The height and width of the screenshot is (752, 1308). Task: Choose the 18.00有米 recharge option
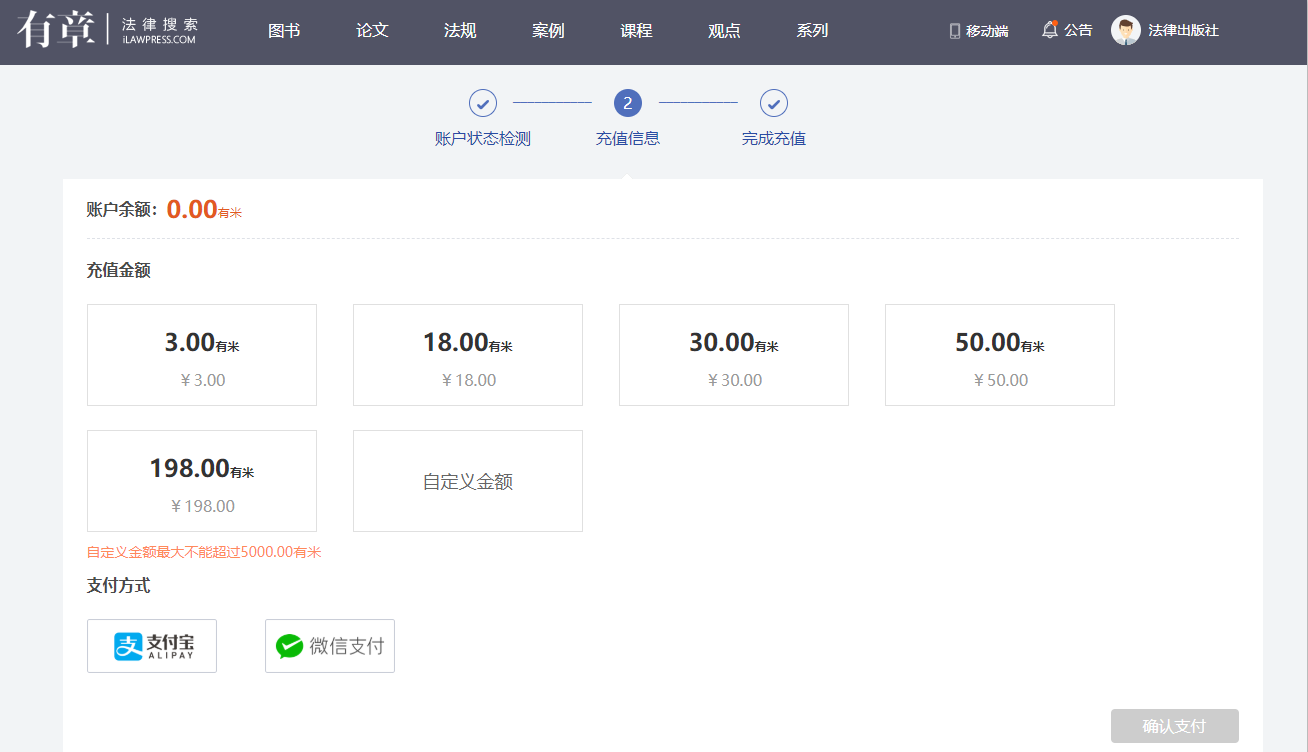[x=468, y=355]
